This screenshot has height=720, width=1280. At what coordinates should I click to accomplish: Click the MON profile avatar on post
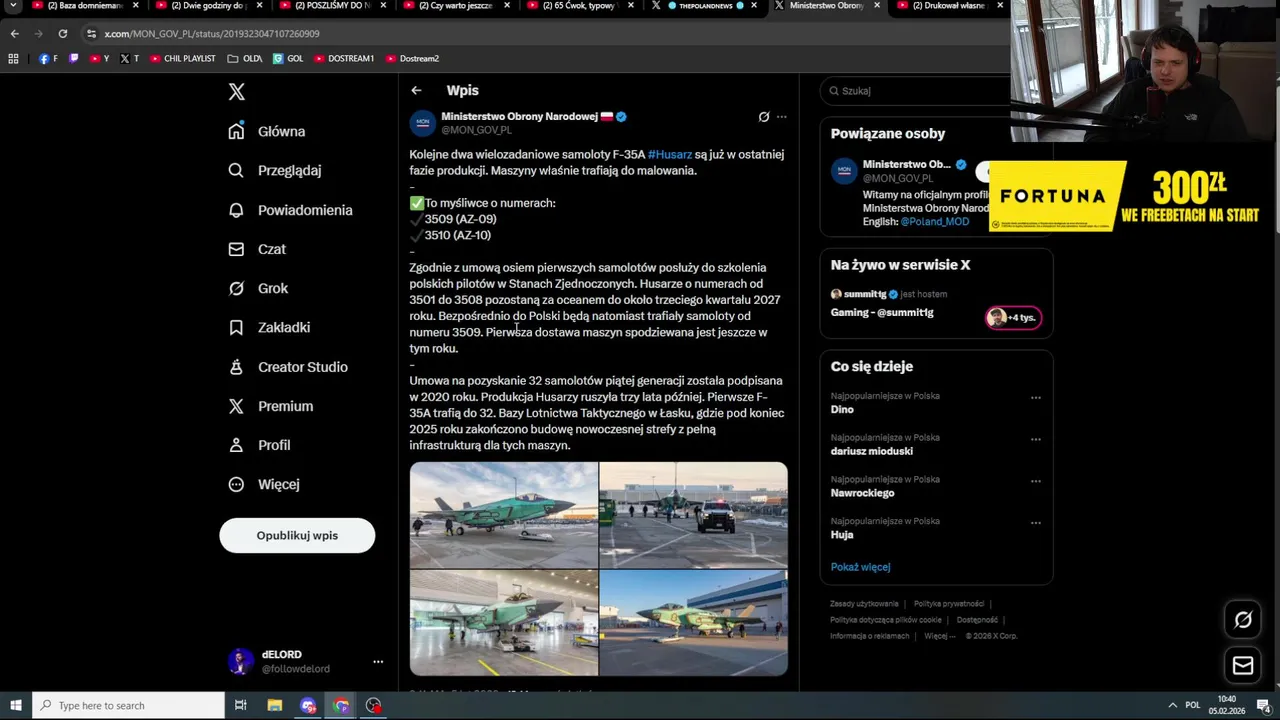[423, 123]
